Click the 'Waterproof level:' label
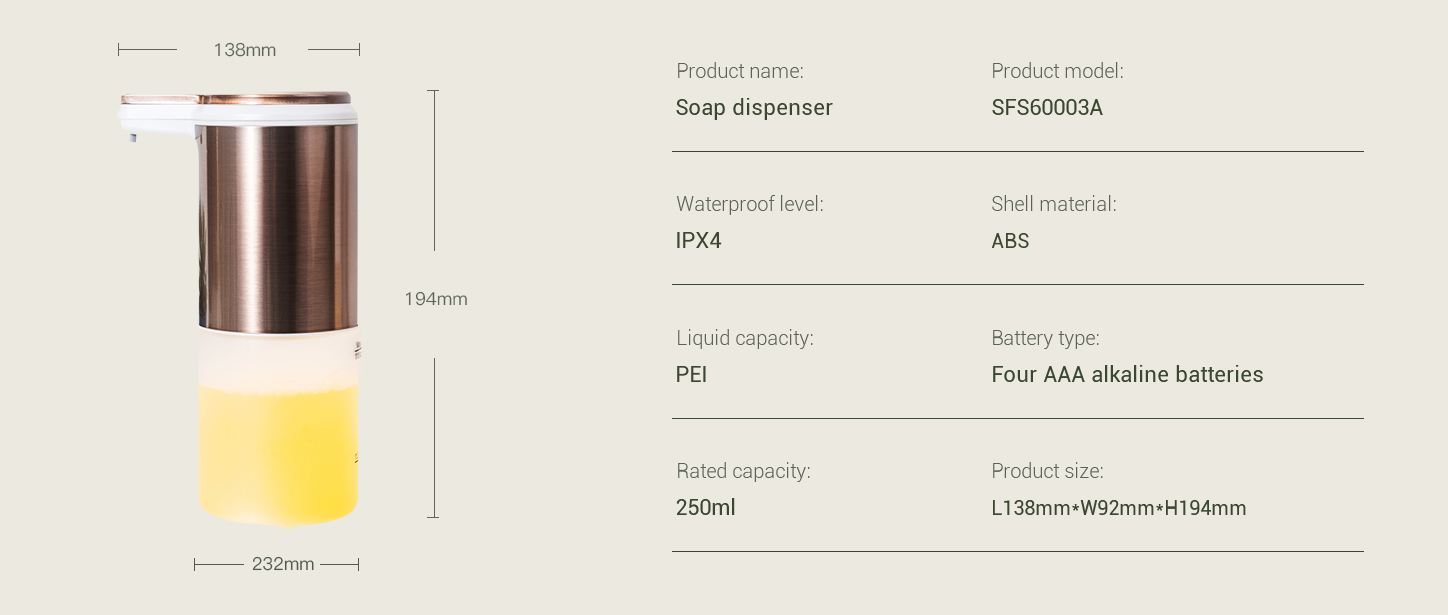 tap(750, 204)
